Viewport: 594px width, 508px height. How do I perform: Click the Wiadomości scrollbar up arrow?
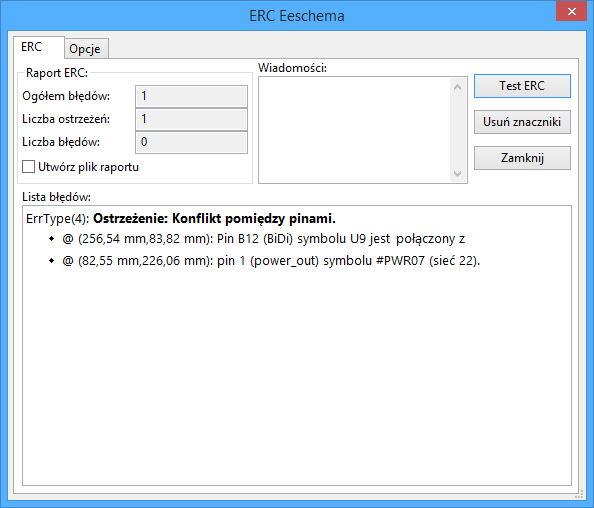tap(458, 87)
